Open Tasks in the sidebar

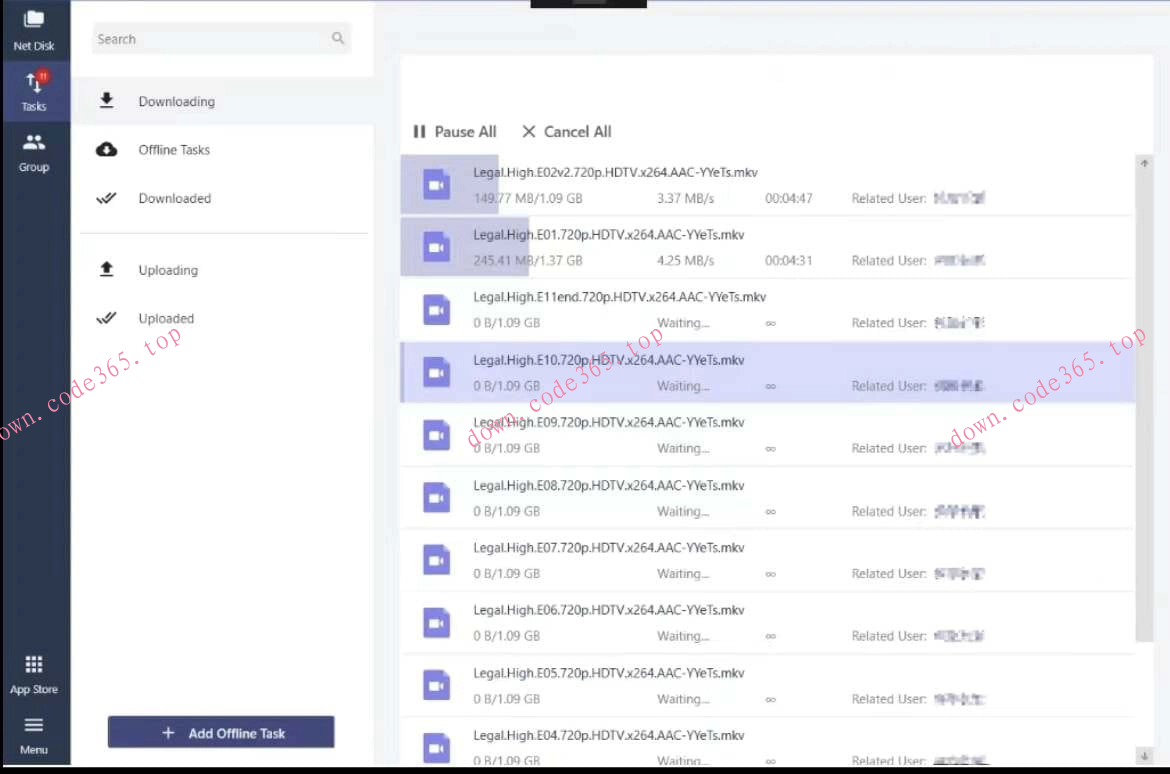tap(34, 91)
